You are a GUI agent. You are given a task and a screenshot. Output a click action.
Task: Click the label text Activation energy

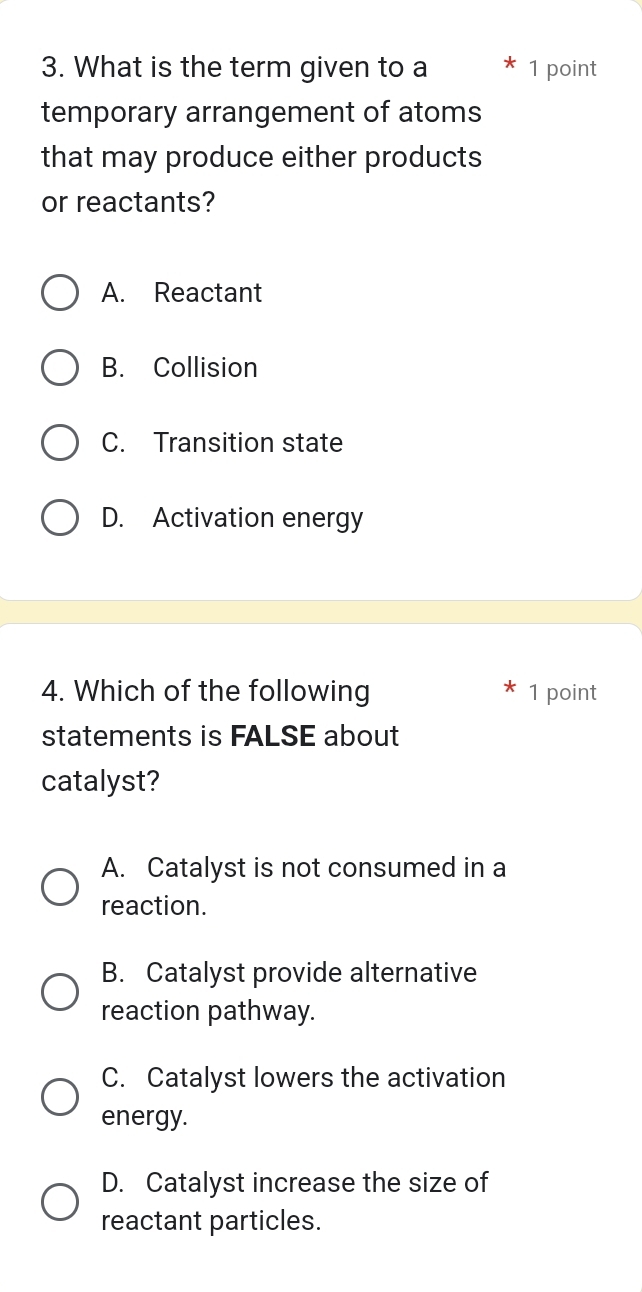click(258, 518)
